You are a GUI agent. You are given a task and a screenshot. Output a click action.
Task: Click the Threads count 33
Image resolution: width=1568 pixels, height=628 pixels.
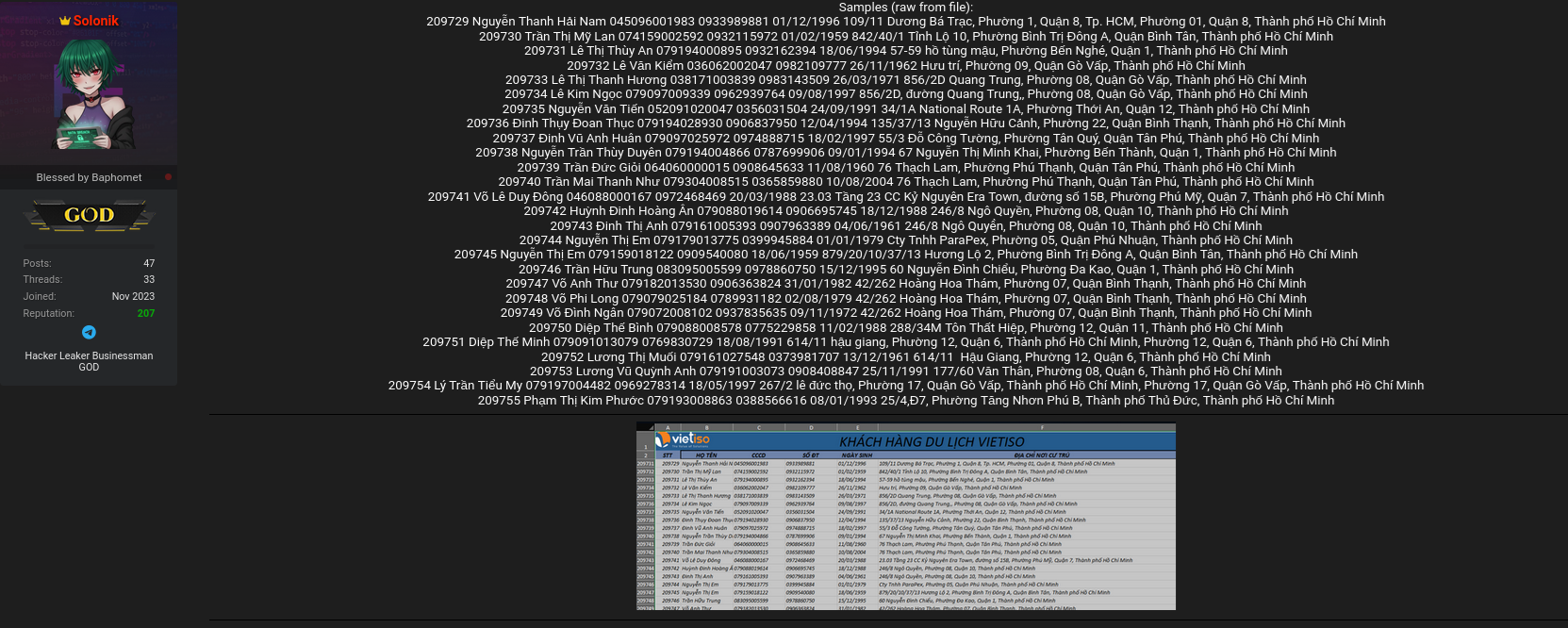(x=149, y=279)
